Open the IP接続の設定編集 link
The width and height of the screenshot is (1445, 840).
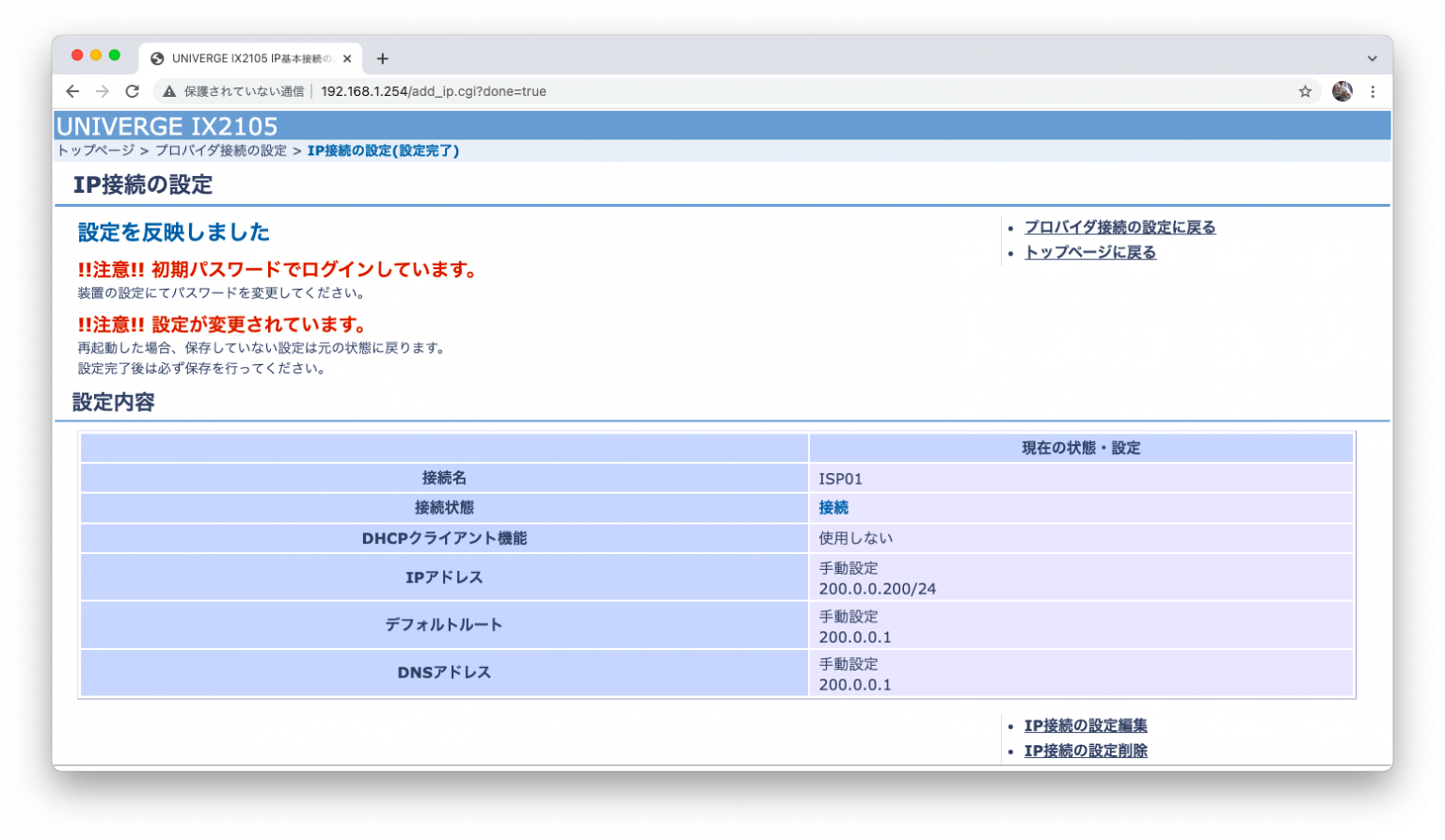point(1085,725)
